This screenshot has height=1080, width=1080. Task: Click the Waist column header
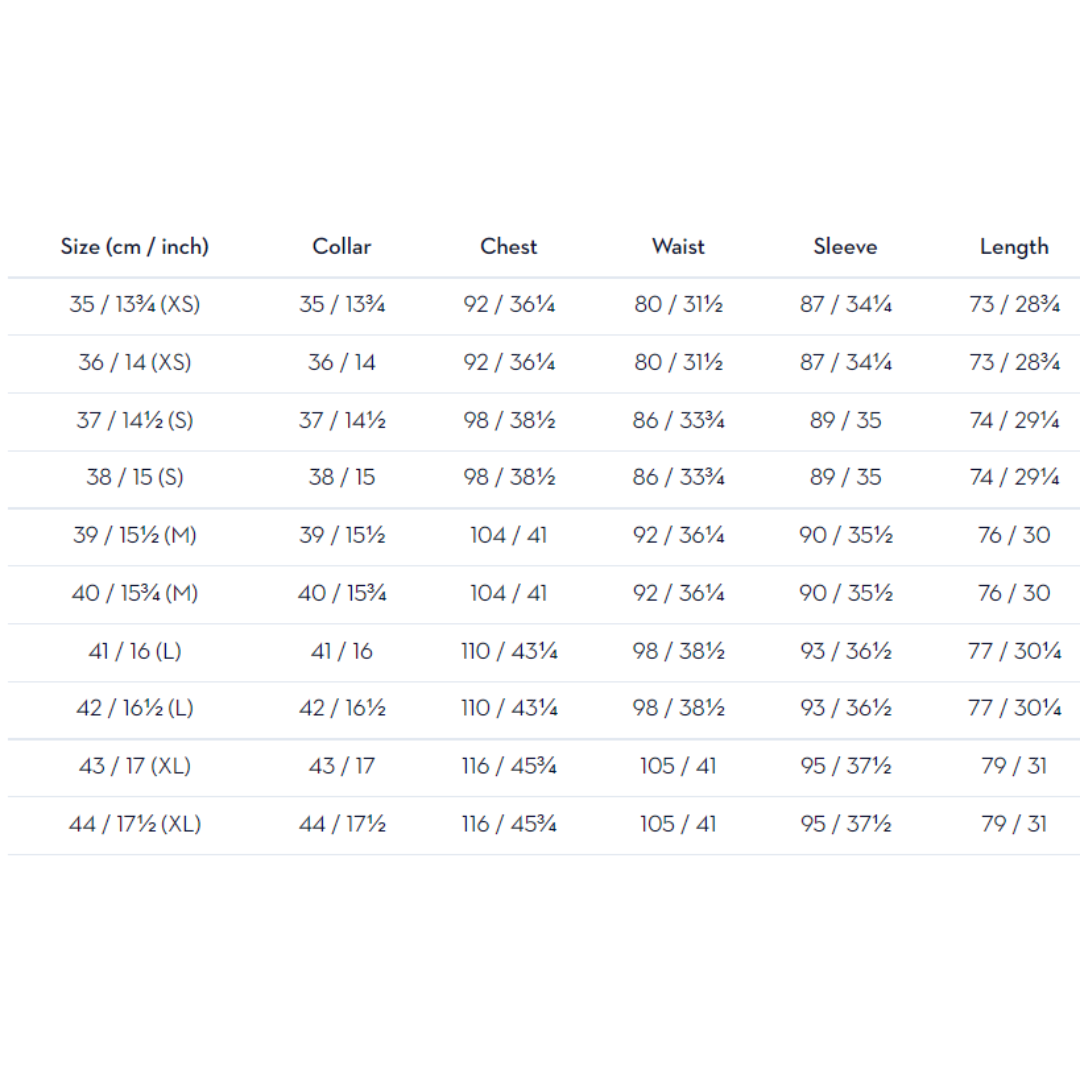678,247
